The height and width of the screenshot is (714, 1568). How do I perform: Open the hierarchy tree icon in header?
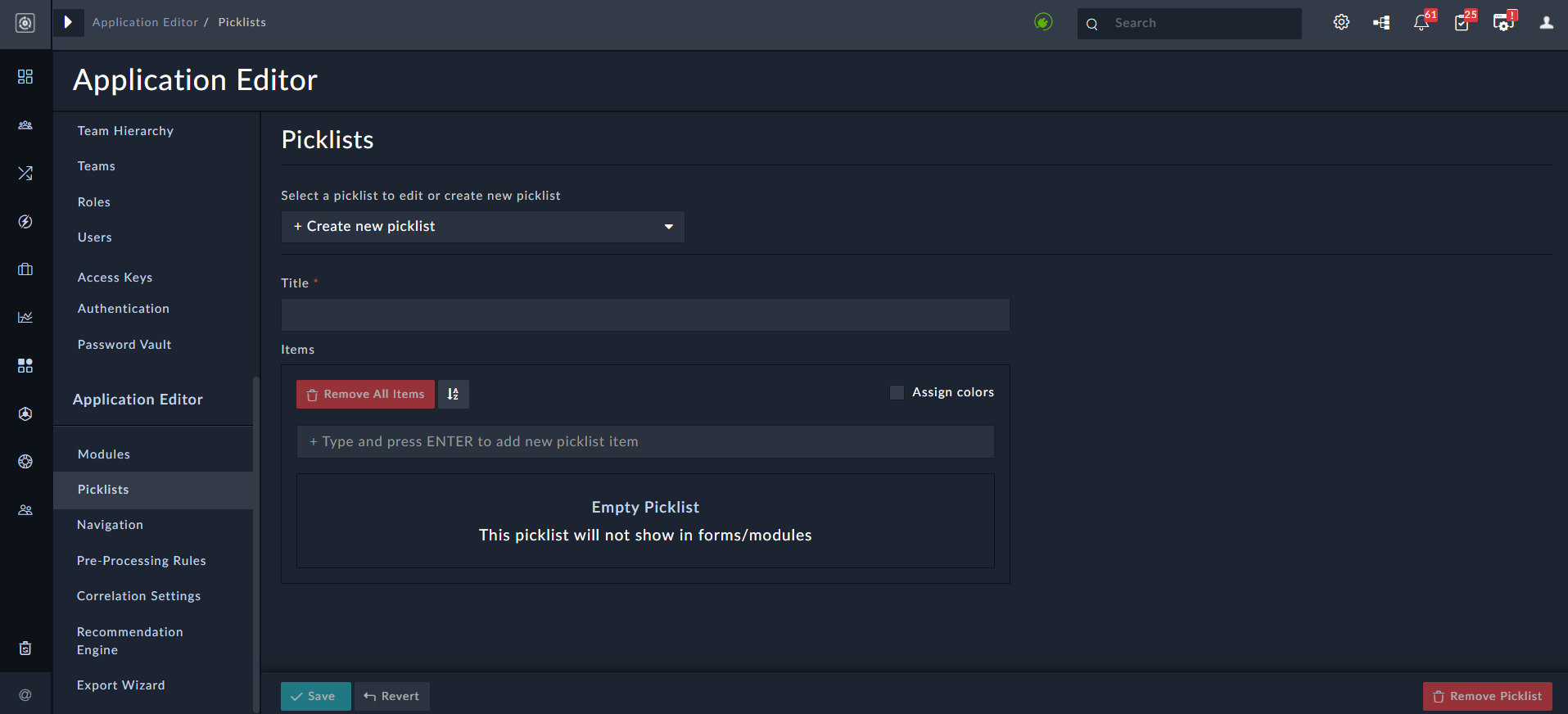click(1381, 23)
